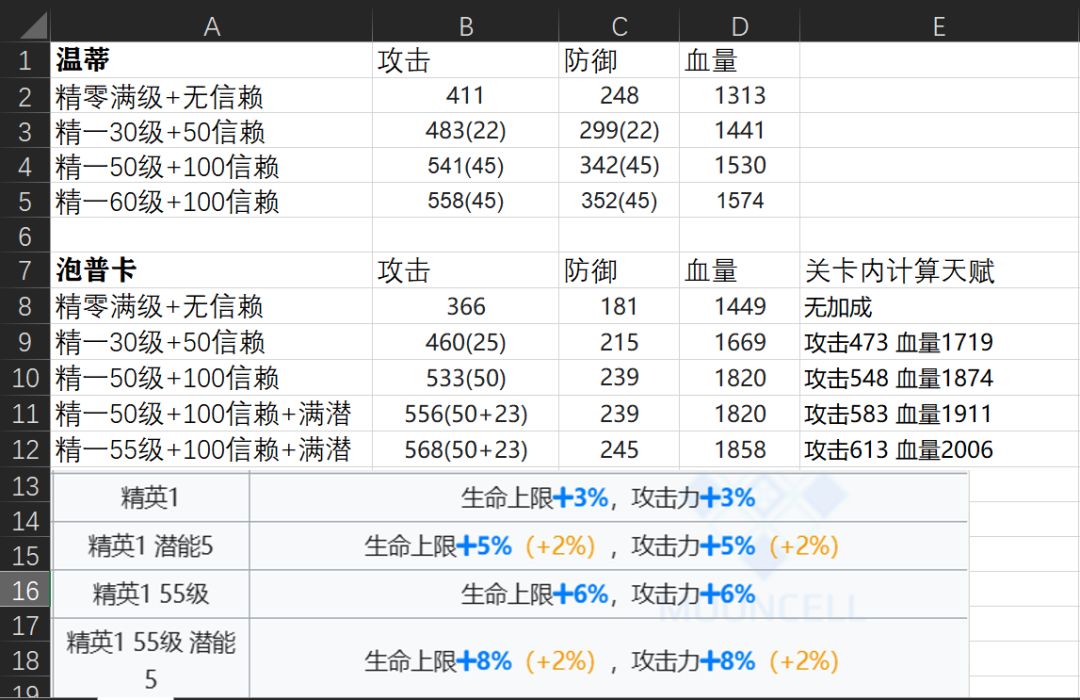Click cell with 关卡内计算天赋 heading

939,270
